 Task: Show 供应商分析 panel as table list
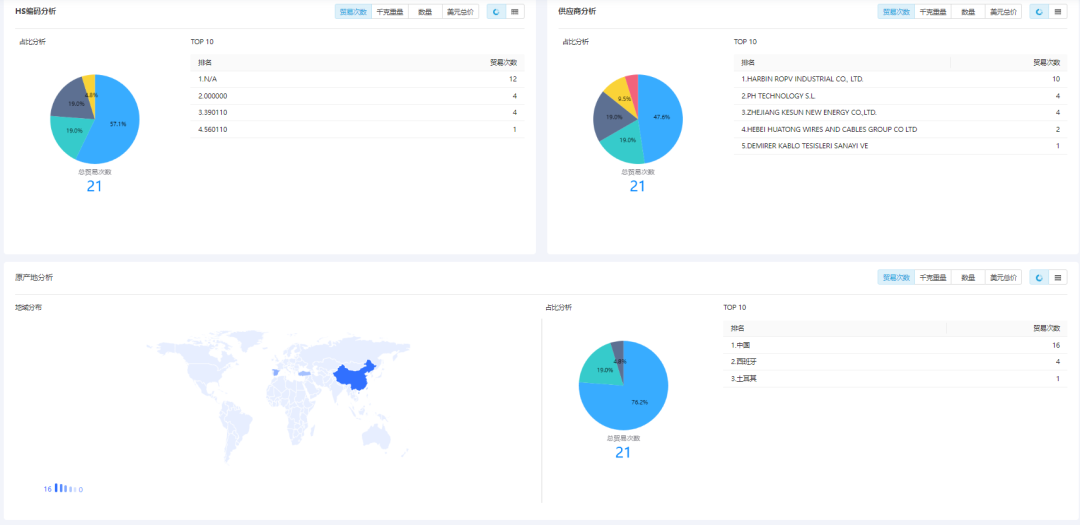tap(1058, 12)
